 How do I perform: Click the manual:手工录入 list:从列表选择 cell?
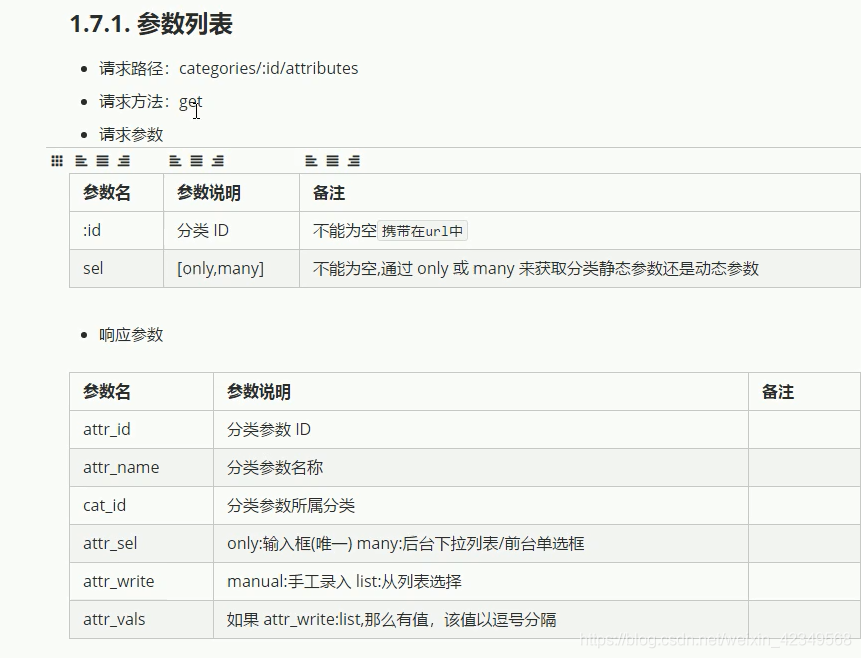click(481, 581)
